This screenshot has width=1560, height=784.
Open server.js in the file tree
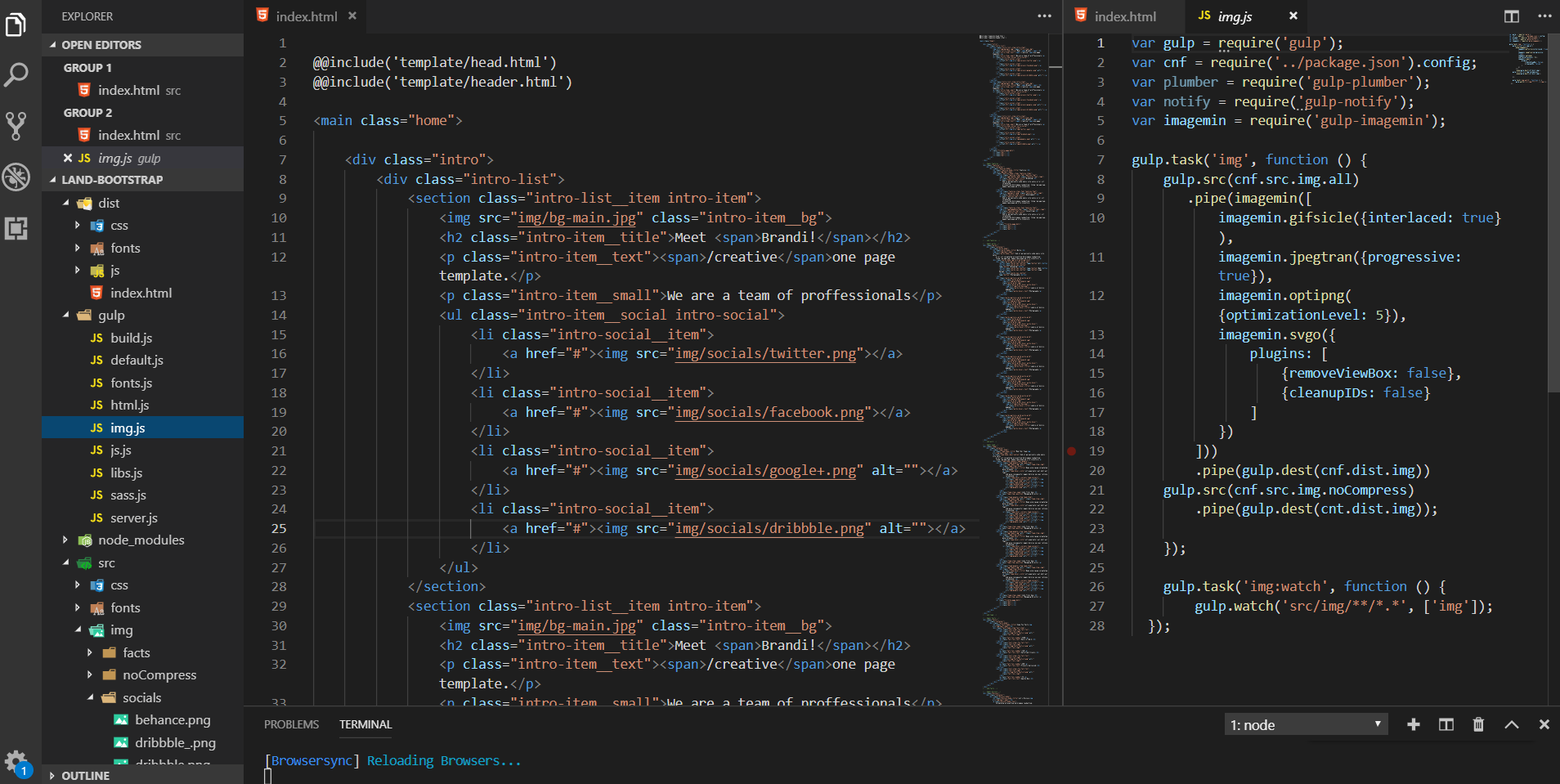133,517
